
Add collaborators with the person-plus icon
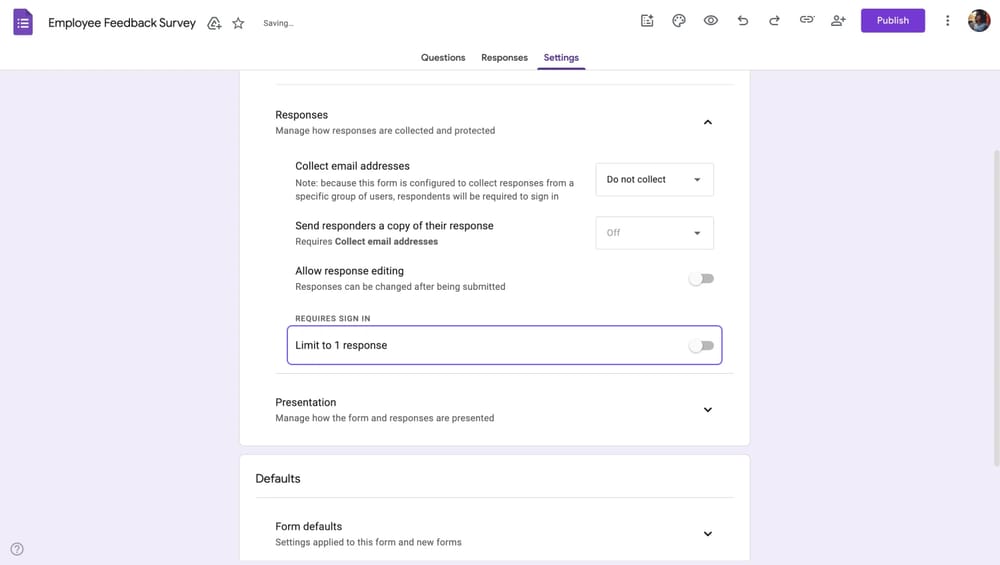pyautogui.click(x=838, y=20)
